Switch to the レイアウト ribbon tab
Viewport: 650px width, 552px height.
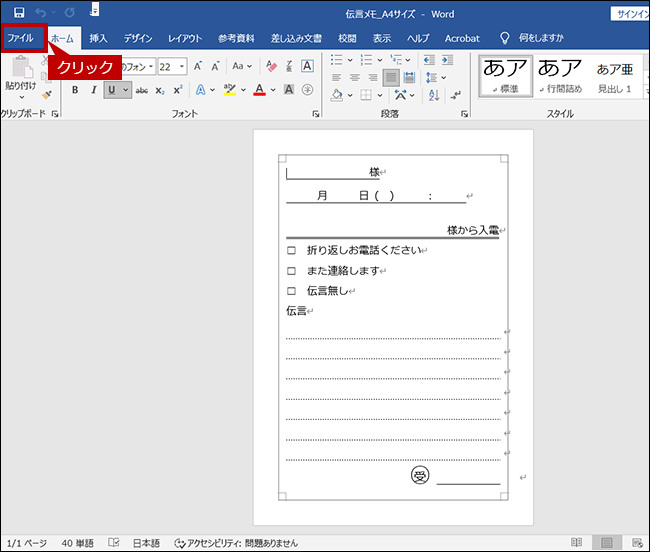[184, 38]
